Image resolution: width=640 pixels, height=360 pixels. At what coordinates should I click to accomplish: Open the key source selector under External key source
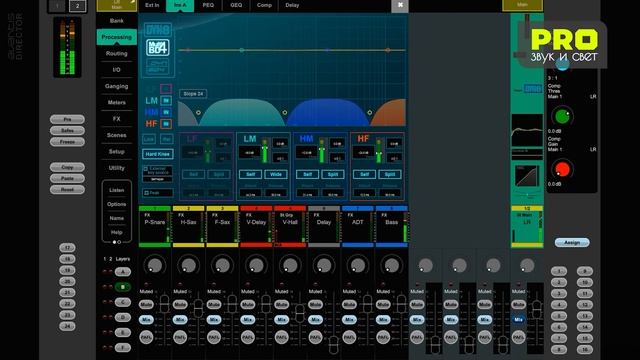[x=158, y=179]
